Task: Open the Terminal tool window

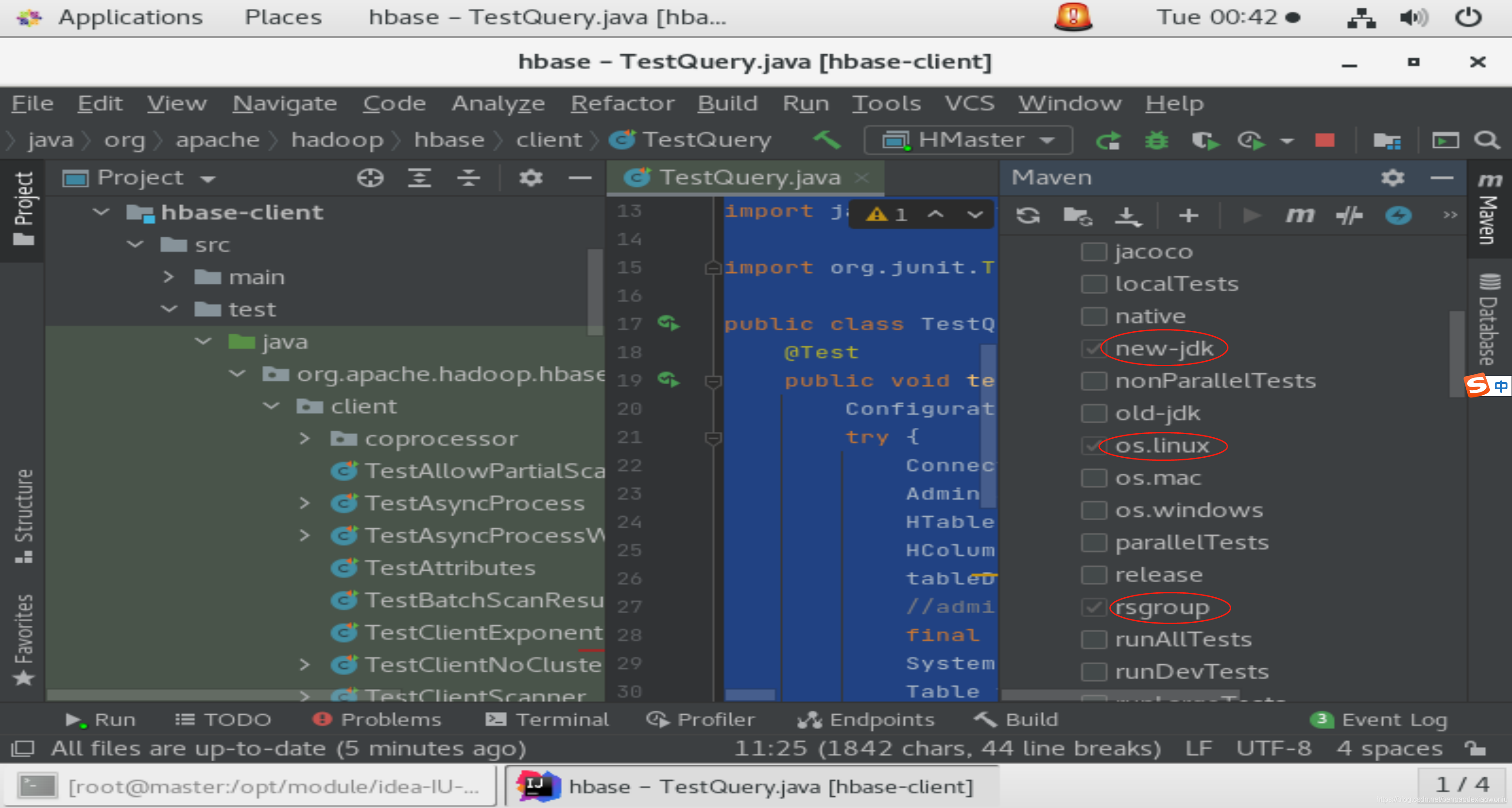Action: coord(548,719)
